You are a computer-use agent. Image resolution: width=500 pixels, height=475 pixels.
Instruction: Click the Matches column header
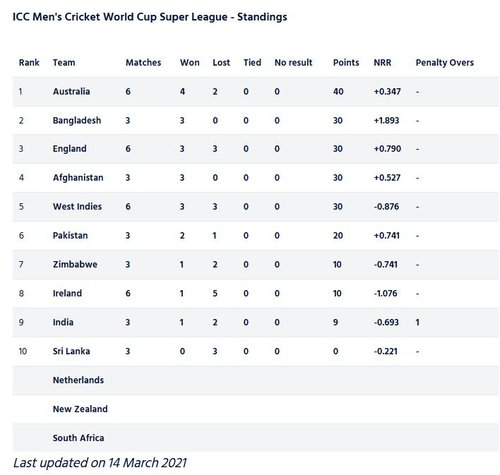[143, 63]
